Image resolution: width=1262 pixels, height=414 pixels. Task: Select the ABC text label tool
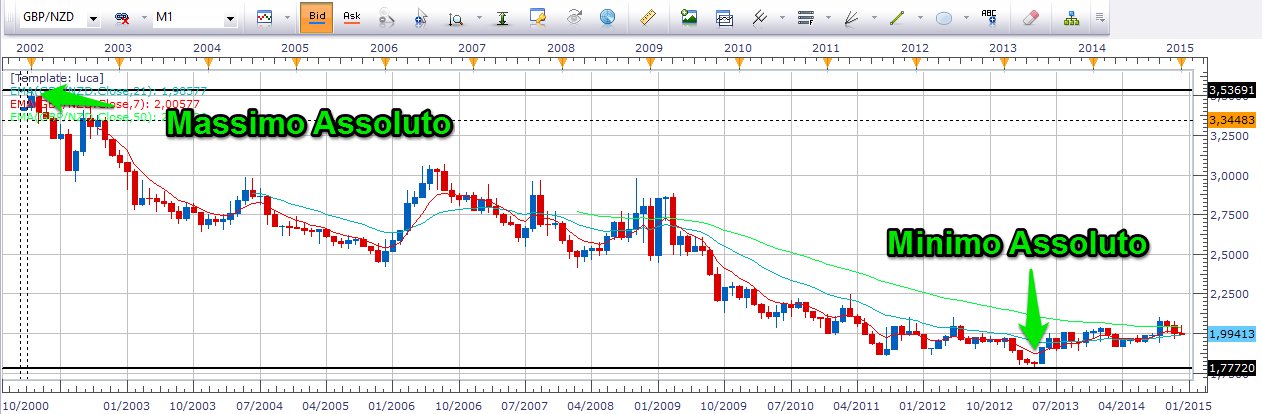[989, 17]
